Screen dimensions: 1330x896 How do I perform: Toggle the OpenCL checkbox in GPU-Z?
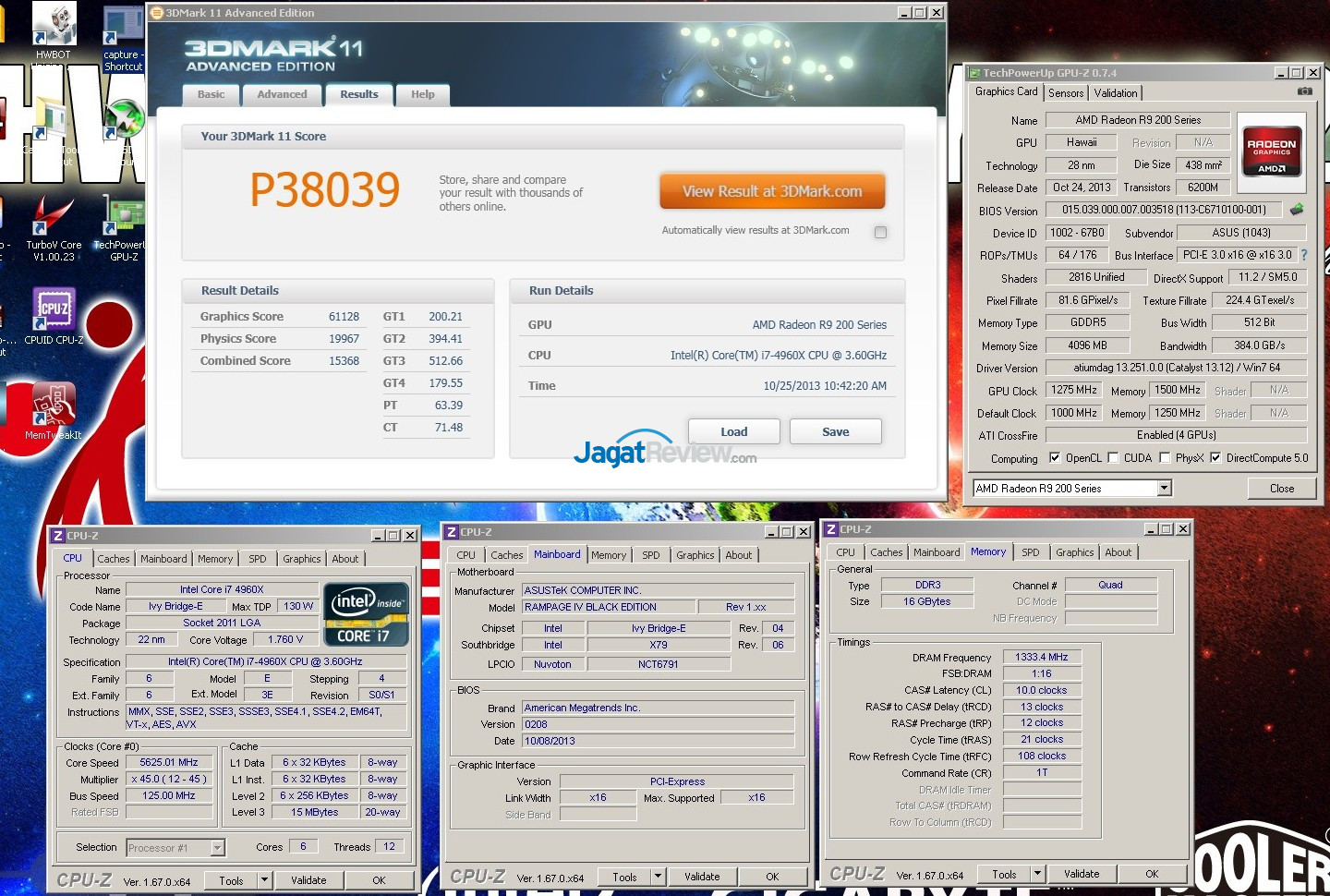point(1055,458)
